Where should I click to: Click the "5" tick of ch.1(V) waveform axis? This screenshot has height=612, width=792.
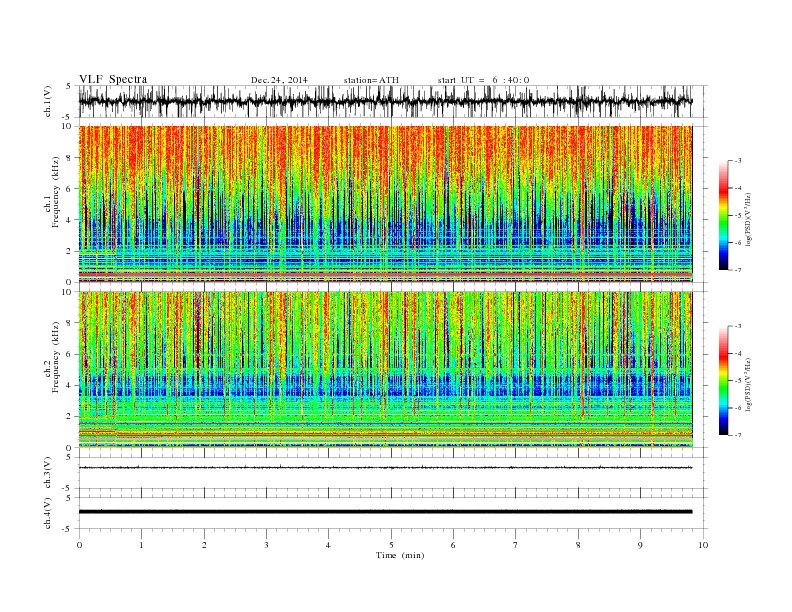[68, 86]
